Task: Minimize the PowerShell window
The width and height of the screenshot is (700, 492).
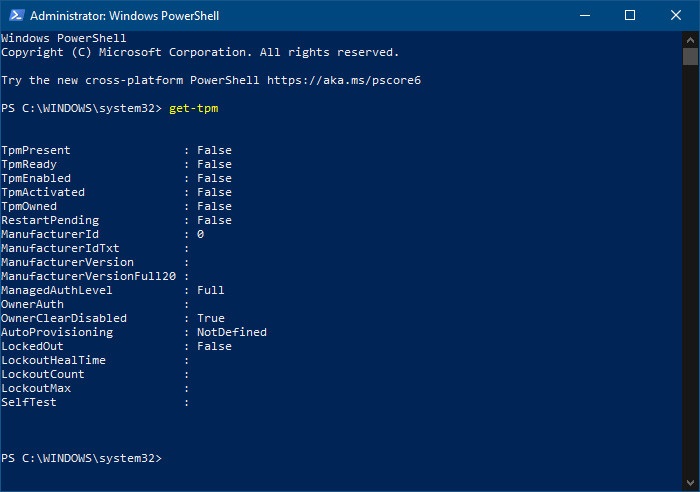Action: tap(584, 15)
